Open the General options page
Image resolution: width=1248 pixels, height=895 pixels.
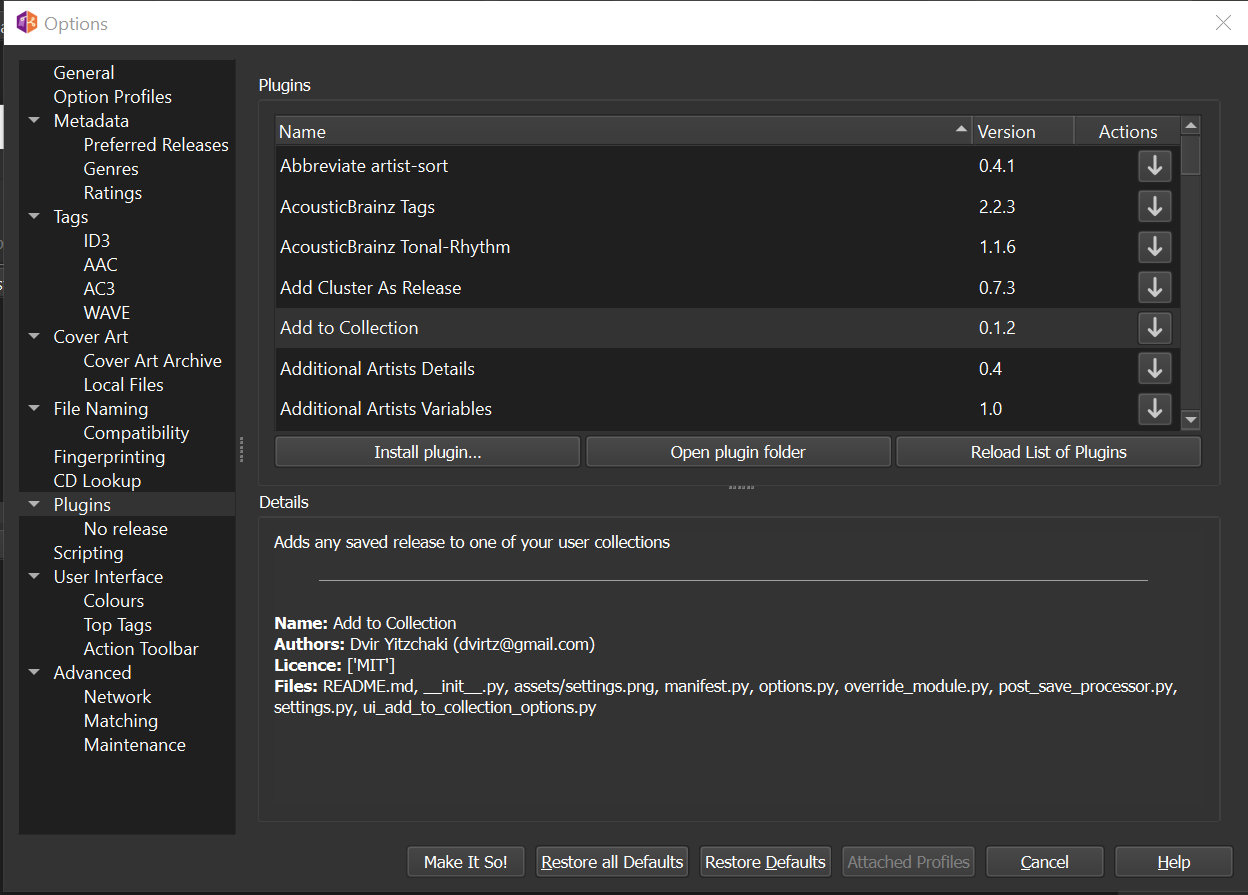[84, 73]
